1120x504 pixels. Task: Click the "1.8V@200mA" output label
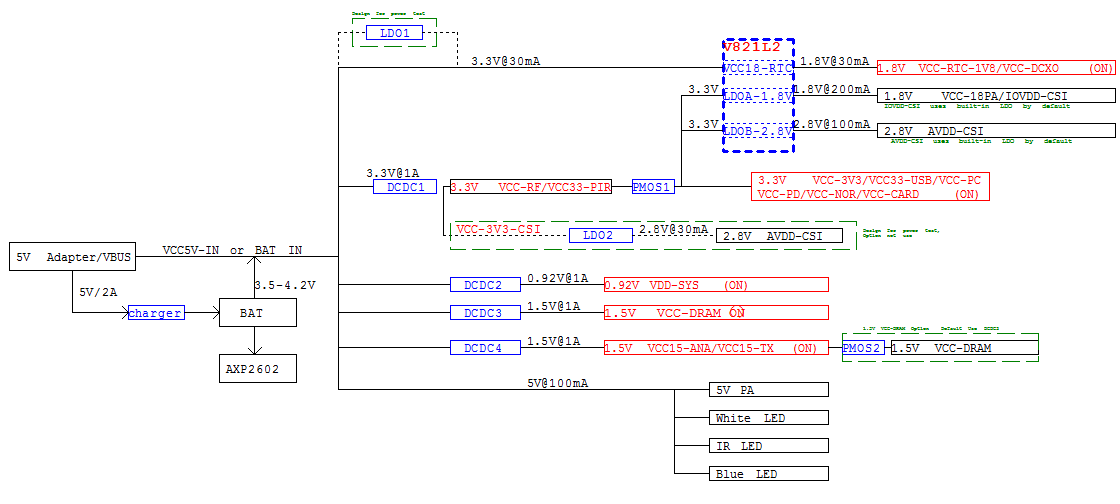click(x=834, y=89)
